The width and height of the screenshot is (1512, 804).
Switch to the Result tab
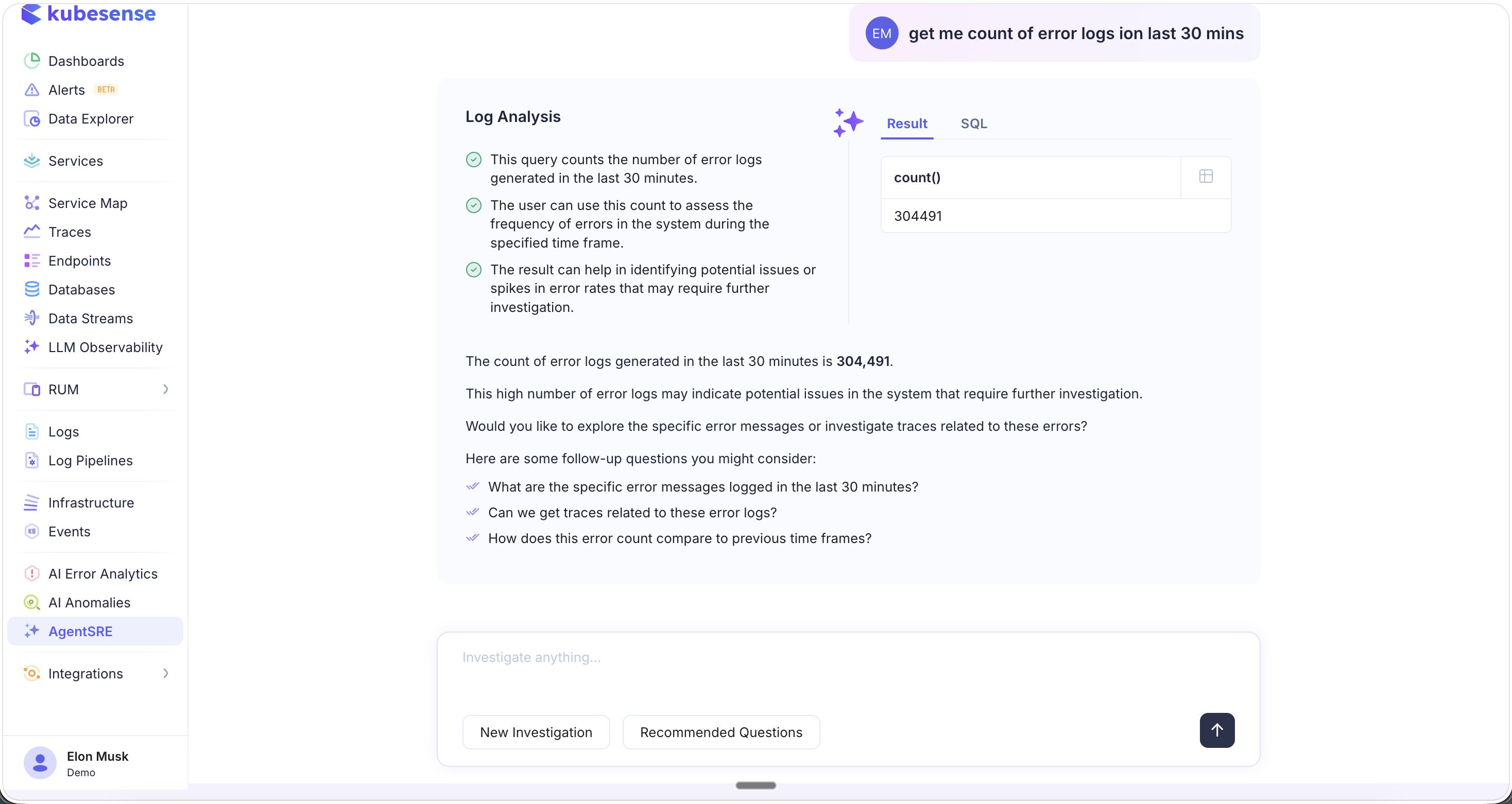click(x=907, y=124)
